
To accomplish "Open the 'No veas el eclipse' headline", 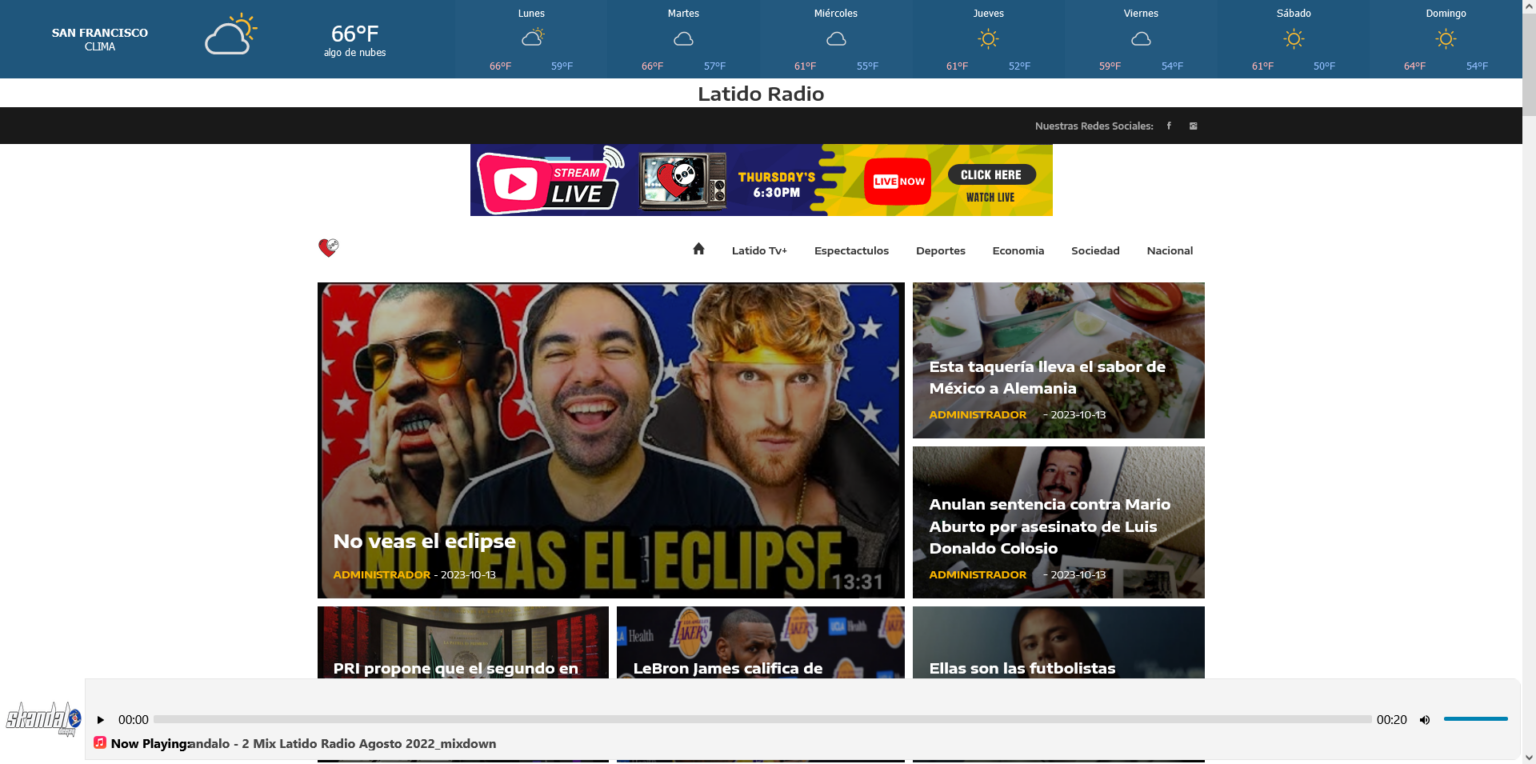I will click(424, 541).
